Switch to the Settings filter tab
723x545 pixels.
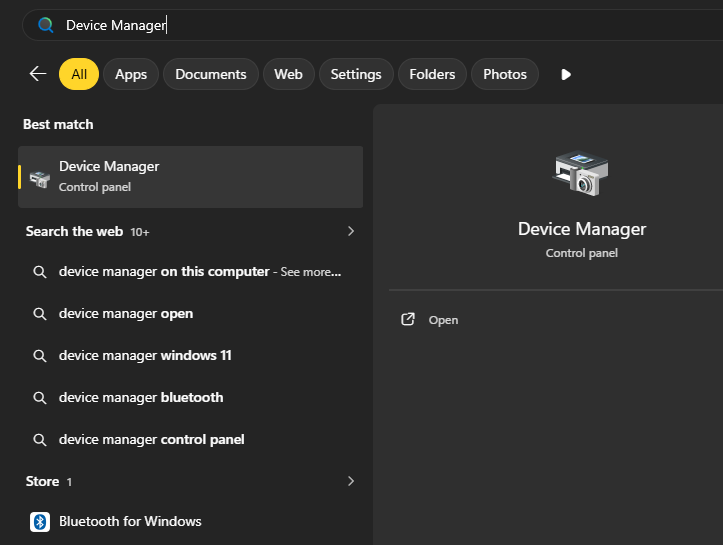(x=356, y=74)
